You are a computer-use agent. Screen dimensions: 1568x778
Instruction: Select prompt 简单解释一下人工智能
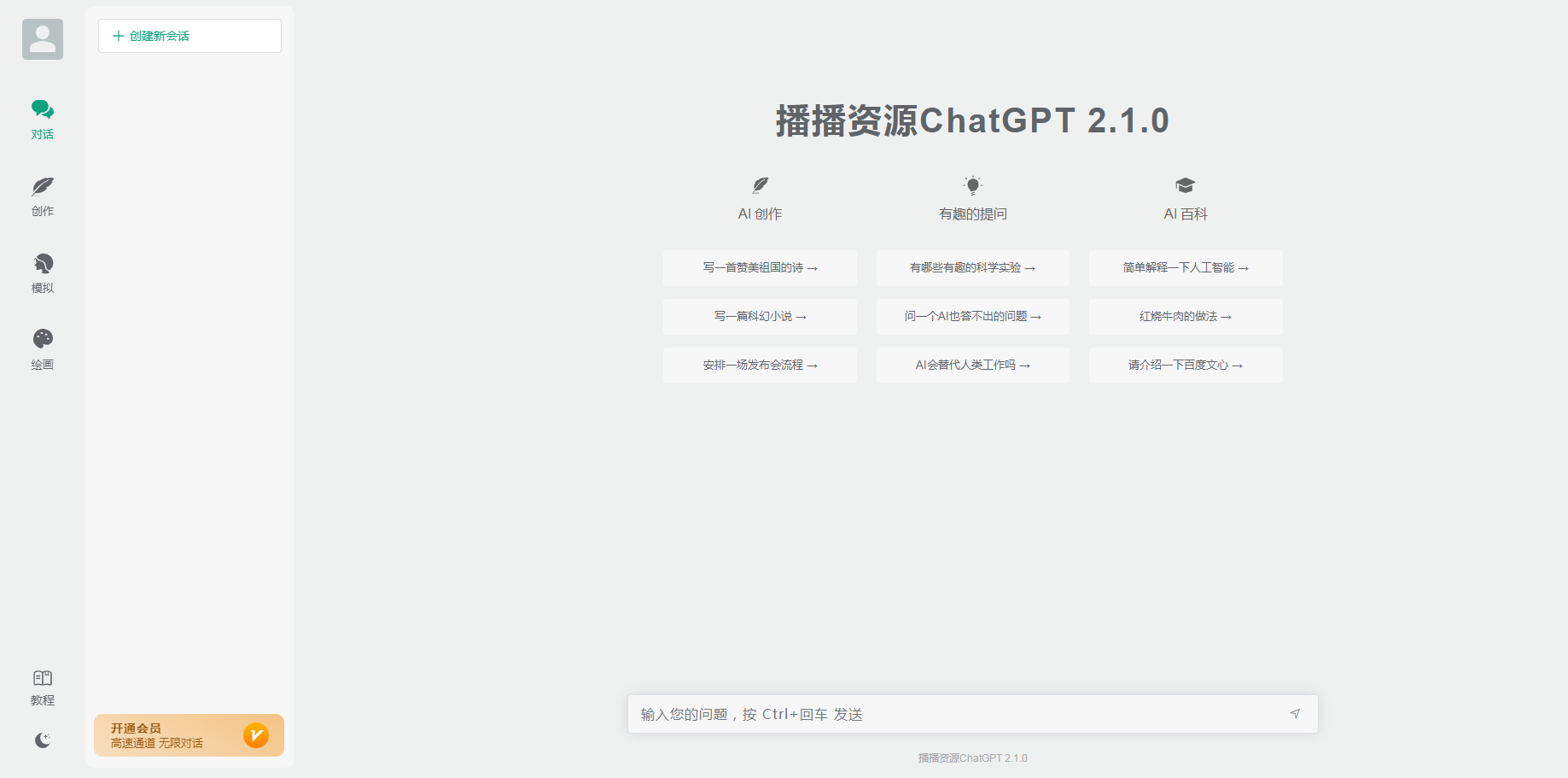coord(1186,268)
